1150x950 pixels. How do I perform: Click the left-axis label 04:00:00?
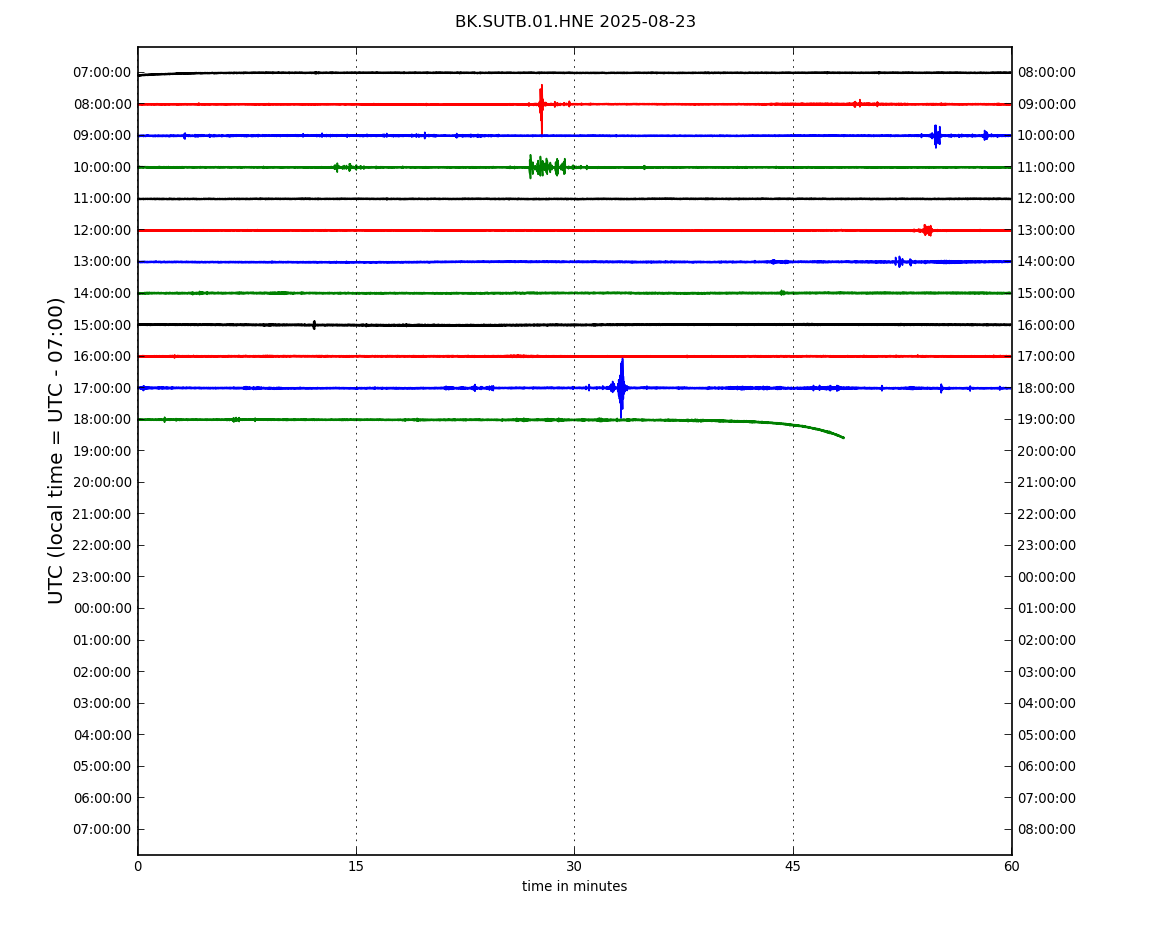tap(102, 735)
